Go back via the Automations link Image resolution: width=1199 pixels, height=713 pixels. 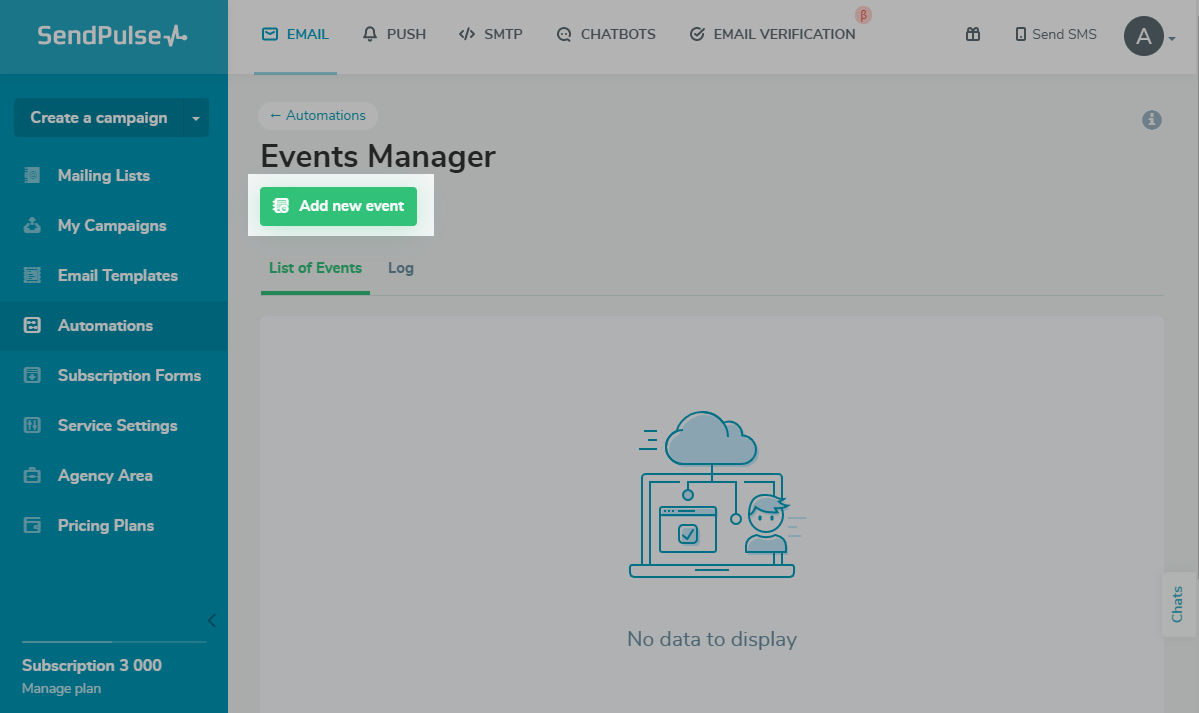317,115
